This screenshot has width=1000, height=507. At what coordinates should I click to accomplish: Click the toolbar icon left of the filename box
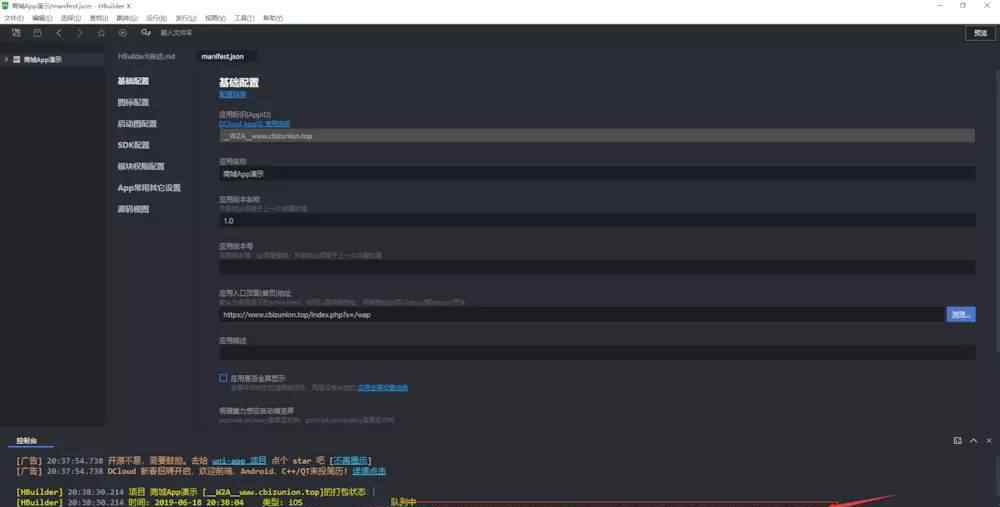(145, 33)
